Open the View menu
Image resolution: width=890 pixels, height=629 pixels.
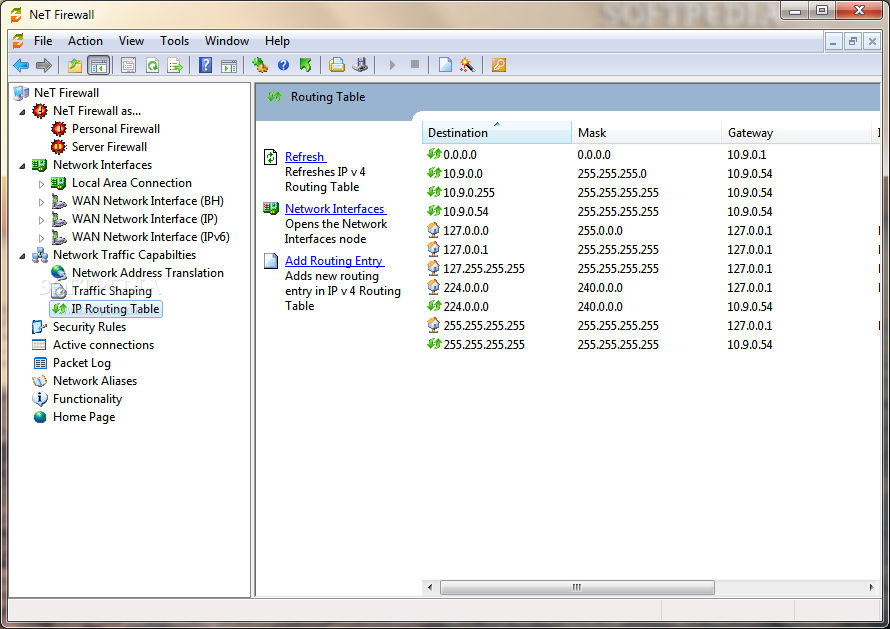[x=131, y=41]
